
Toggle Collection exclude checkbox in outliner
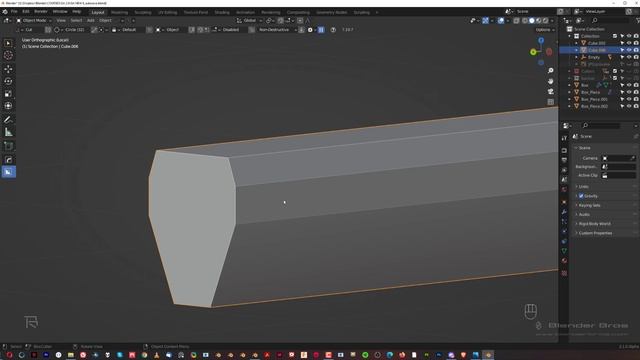[615, 36]
